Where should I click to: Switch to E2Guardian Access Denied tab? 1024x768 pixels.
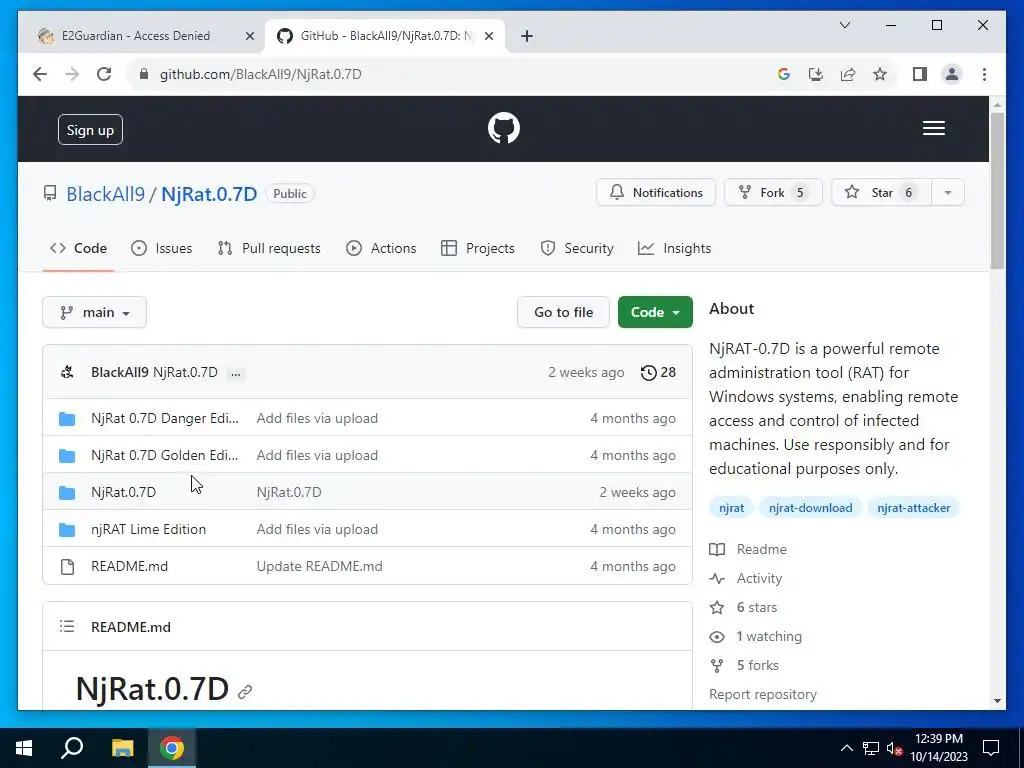135,36
